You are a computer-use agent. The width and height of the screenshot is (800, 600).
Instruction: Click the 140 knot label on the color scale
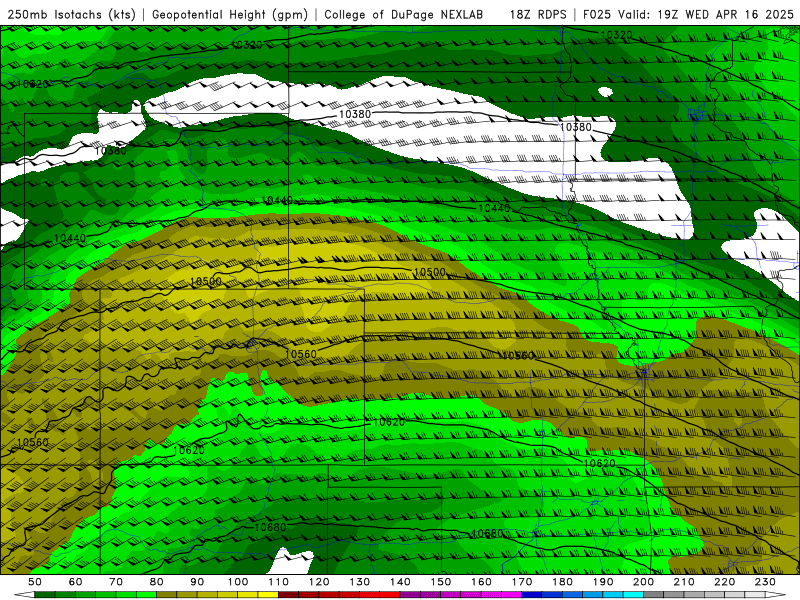[400, 582]
